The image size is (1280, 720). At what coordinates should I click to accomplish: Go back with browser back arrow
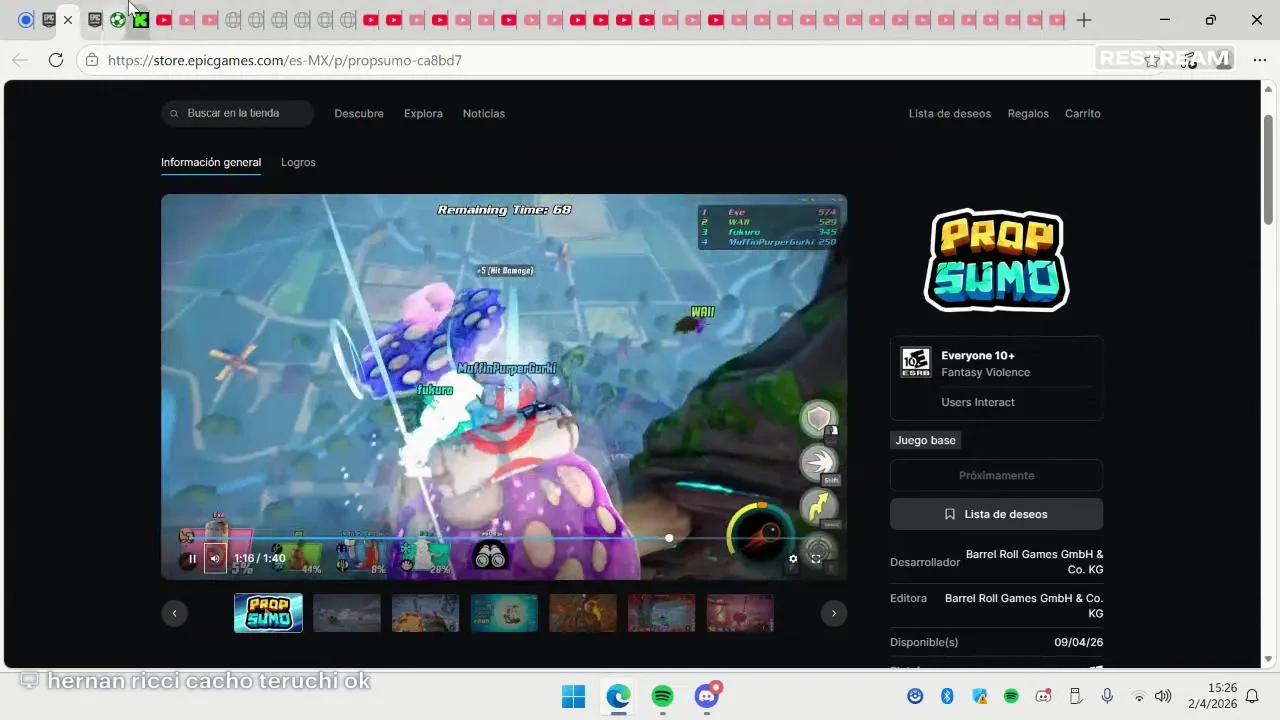[20, 60]
